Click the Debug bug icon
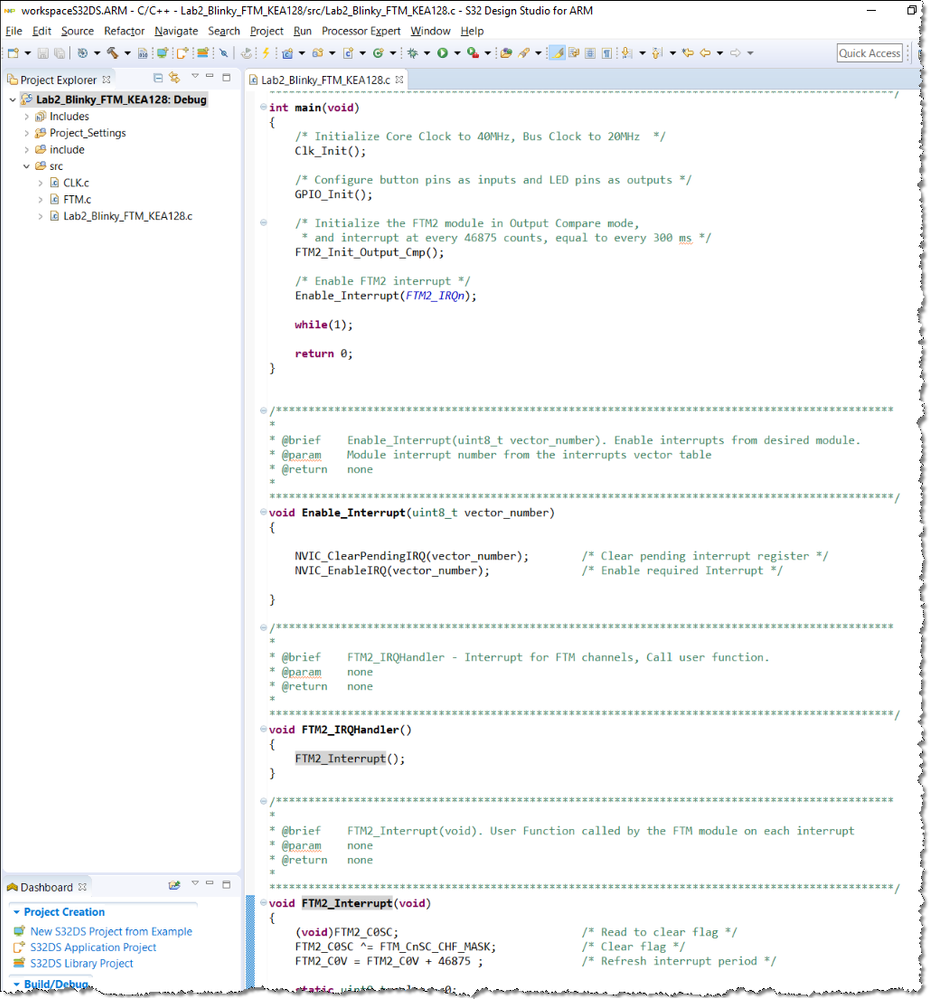929x999 pixels. click(412, 53)
